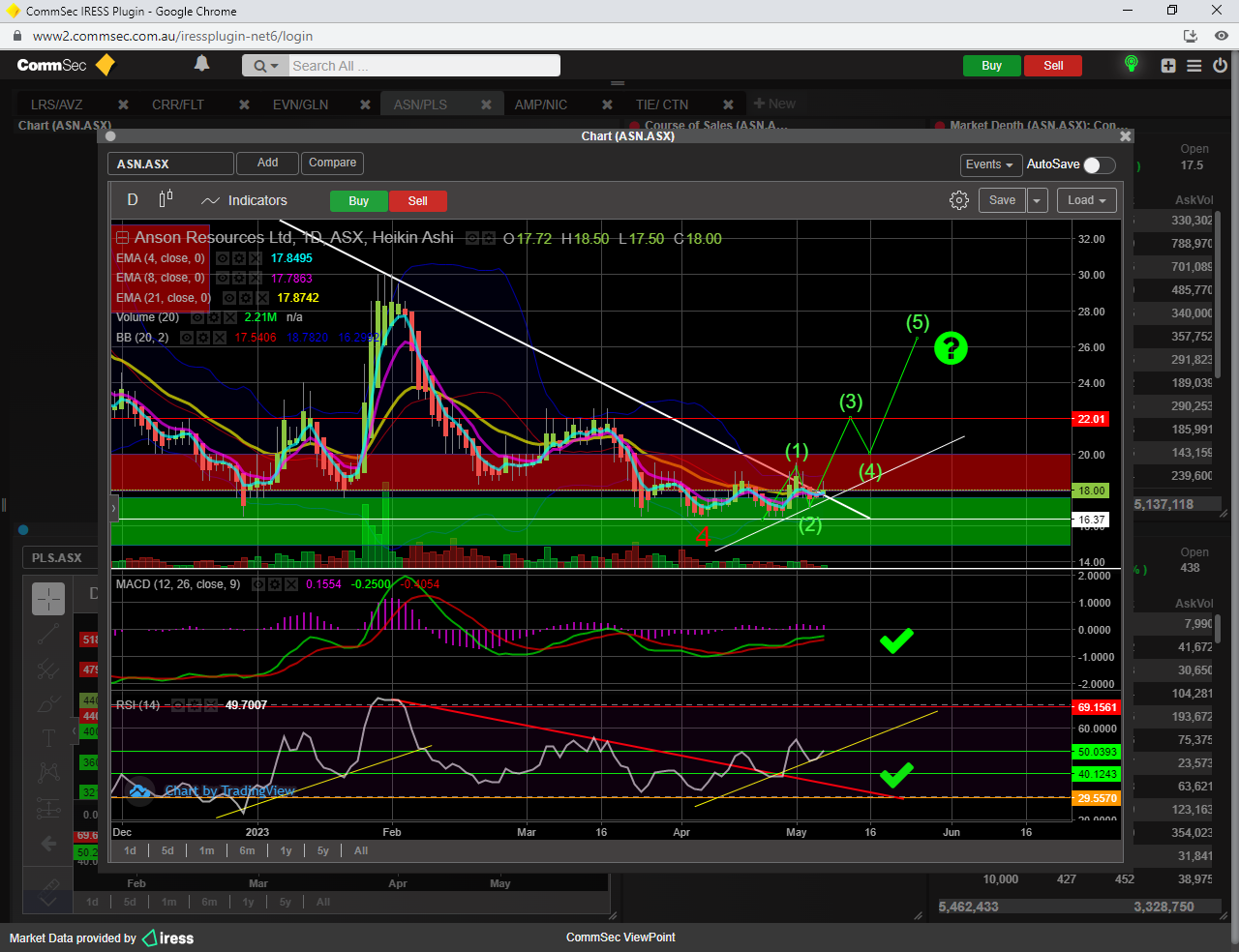
Task: Toggle visibility of EMA (8, close, 0)
Action: coord(222,278)
